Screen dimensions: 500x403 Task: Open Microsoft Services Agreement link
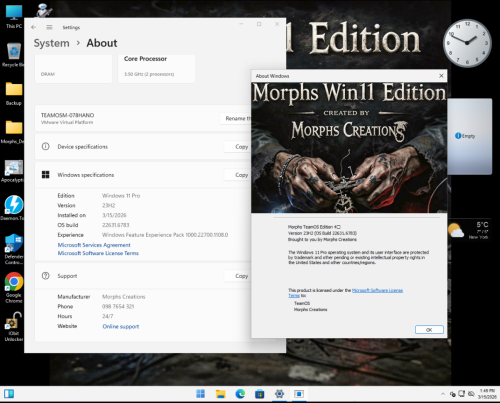click(x=94, y=245)
